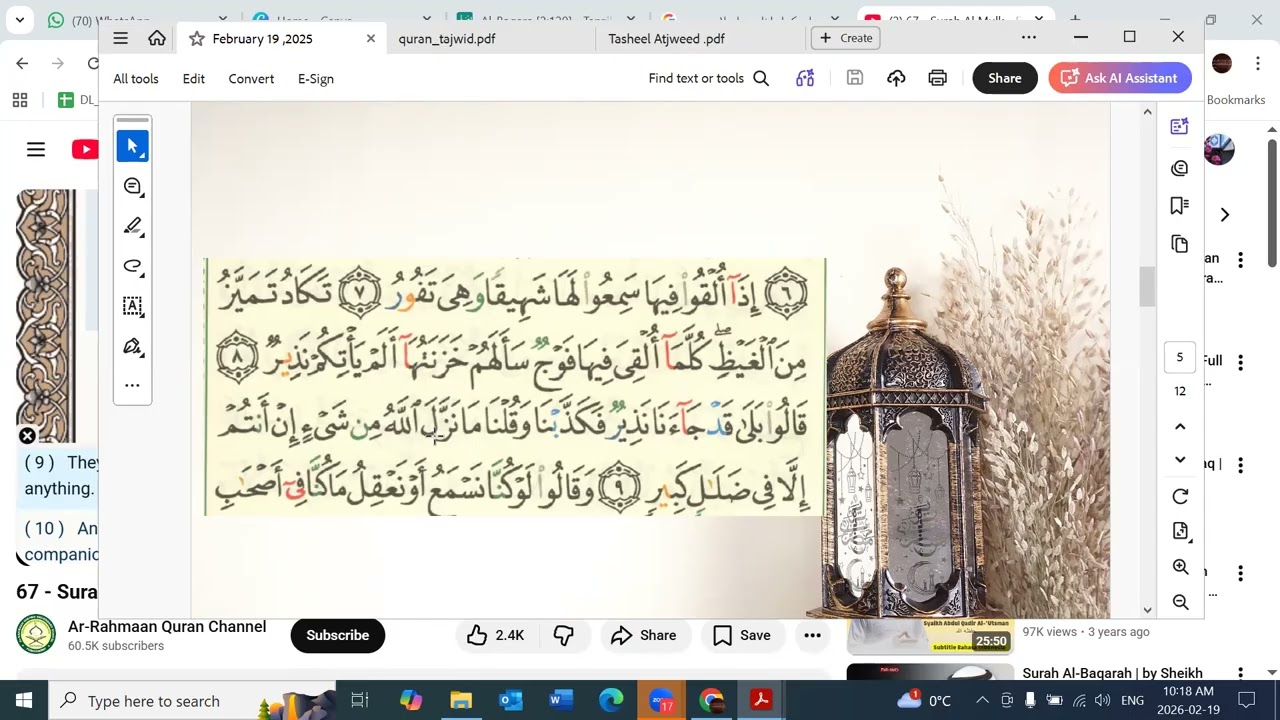
Task: Open the page display options icon
Action: pos(1180,531)
